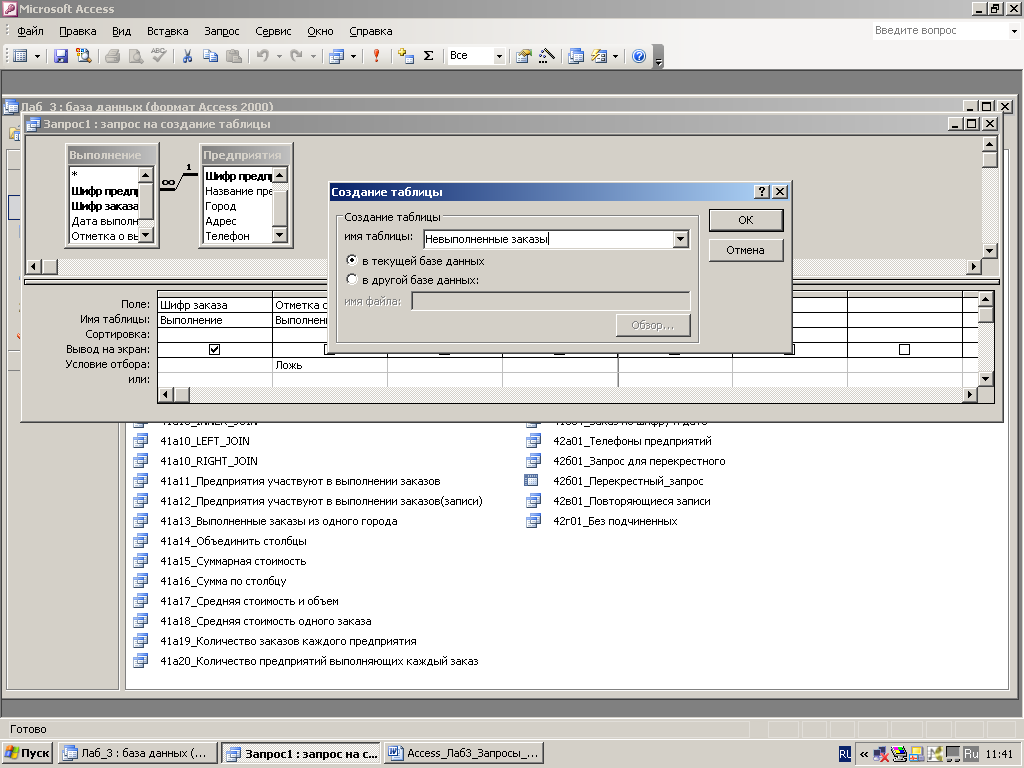Click the down arrow of the Выполнение field list scrollbar
This screenshot has height=768, width=1024.
click(x=146, y=234)
